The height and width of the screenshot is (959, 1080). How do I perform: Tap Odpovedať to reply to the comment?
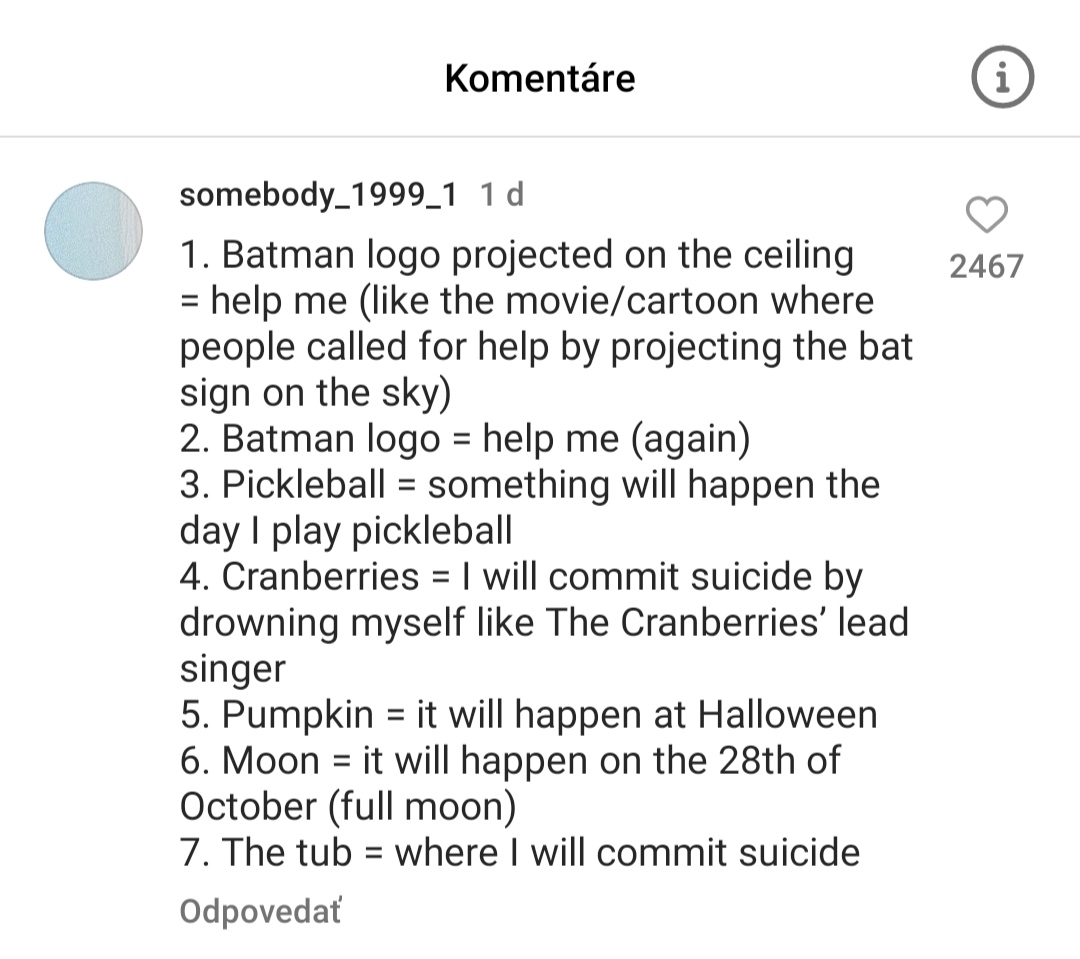[x=260, y=911]
